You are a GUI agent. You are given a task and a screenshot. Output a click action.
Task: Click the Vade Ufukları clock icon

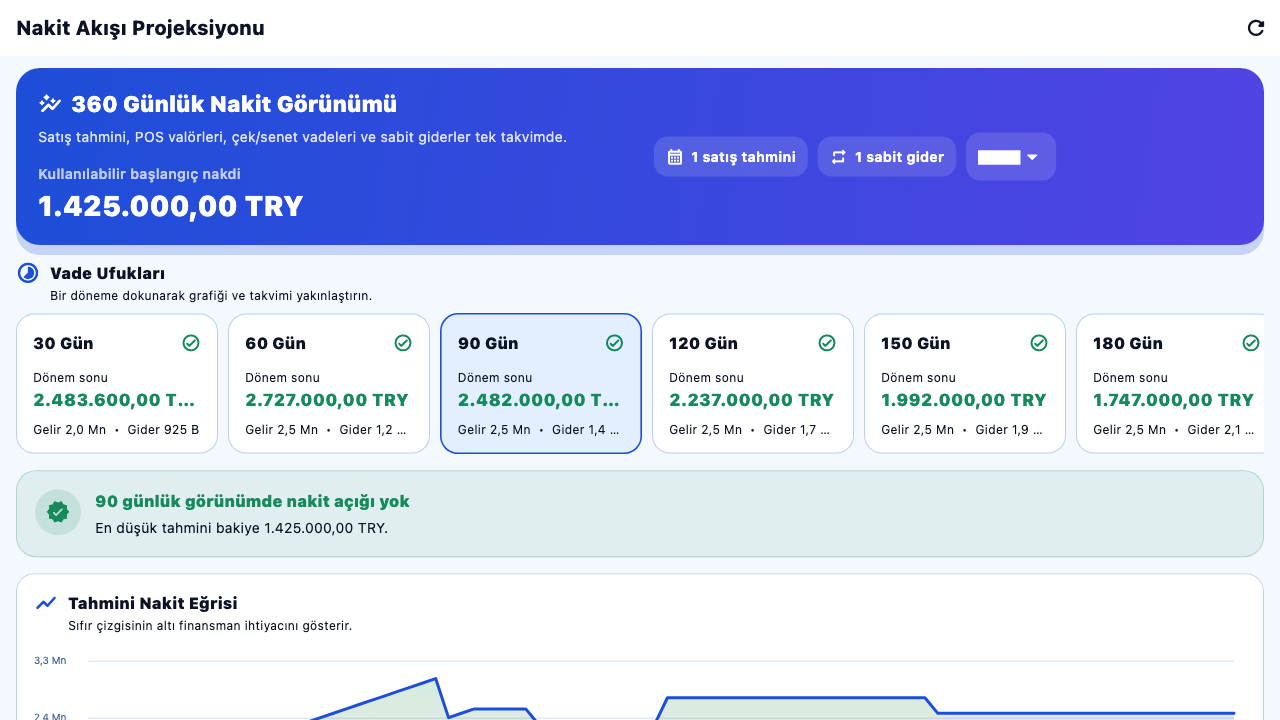[28, 273]
